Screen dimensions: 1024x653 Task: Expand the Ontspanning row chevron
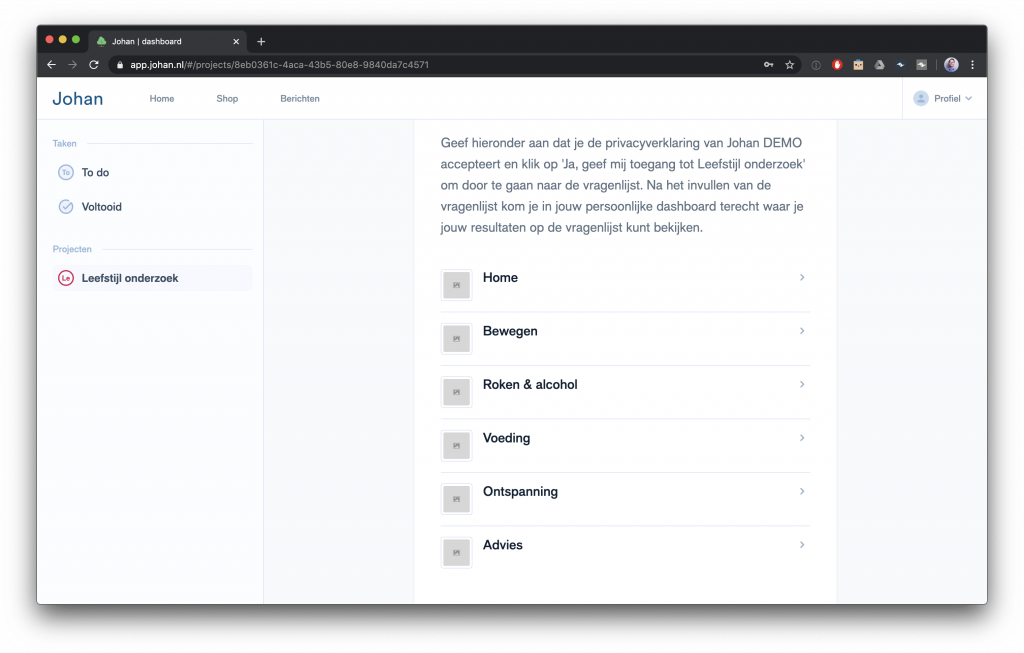point(802,492)
